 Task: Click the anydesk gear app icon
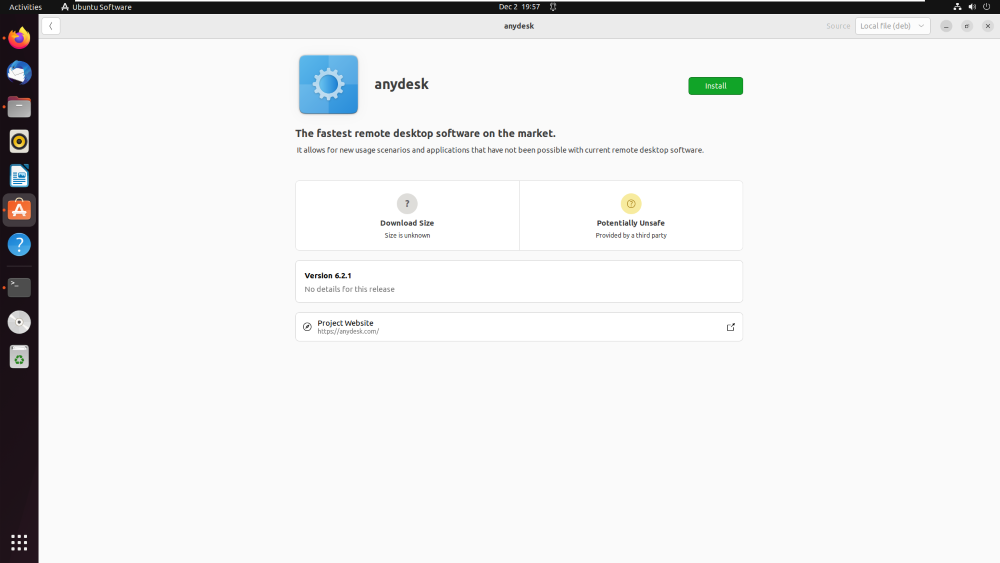(x=328, y=84)
